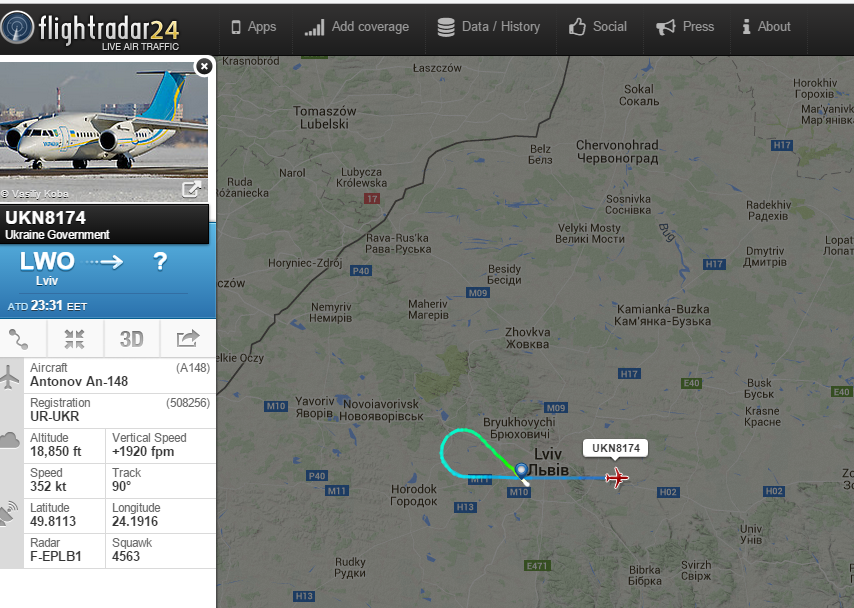The height and width of the screenshot is (608, 854).
Task: Switch to 3D view
Action: click(x=131, y=339)
